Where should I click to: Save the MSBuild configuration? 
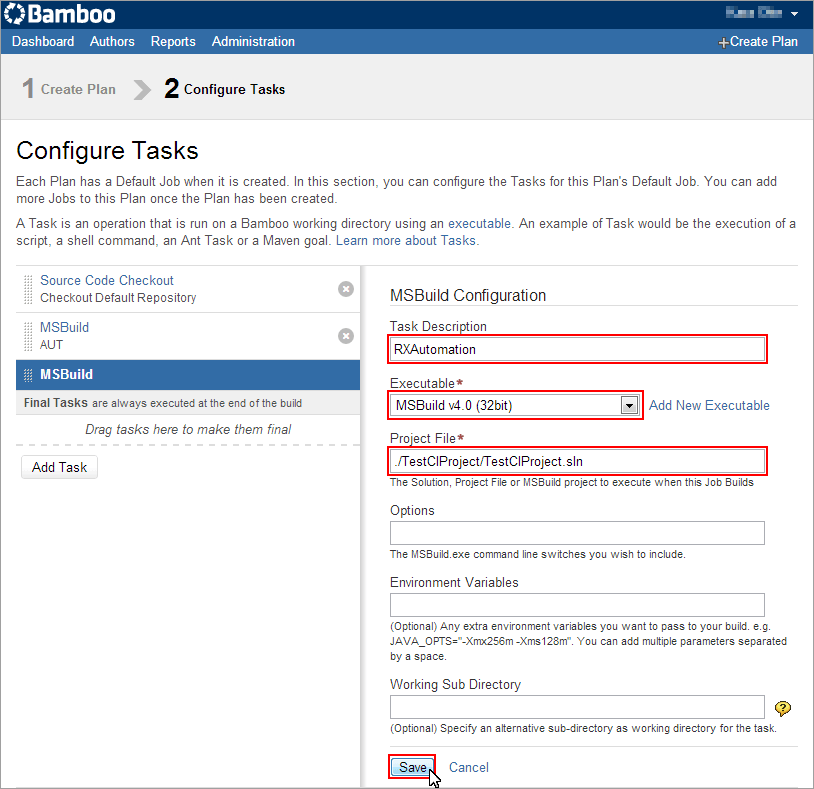click(412, 767)
